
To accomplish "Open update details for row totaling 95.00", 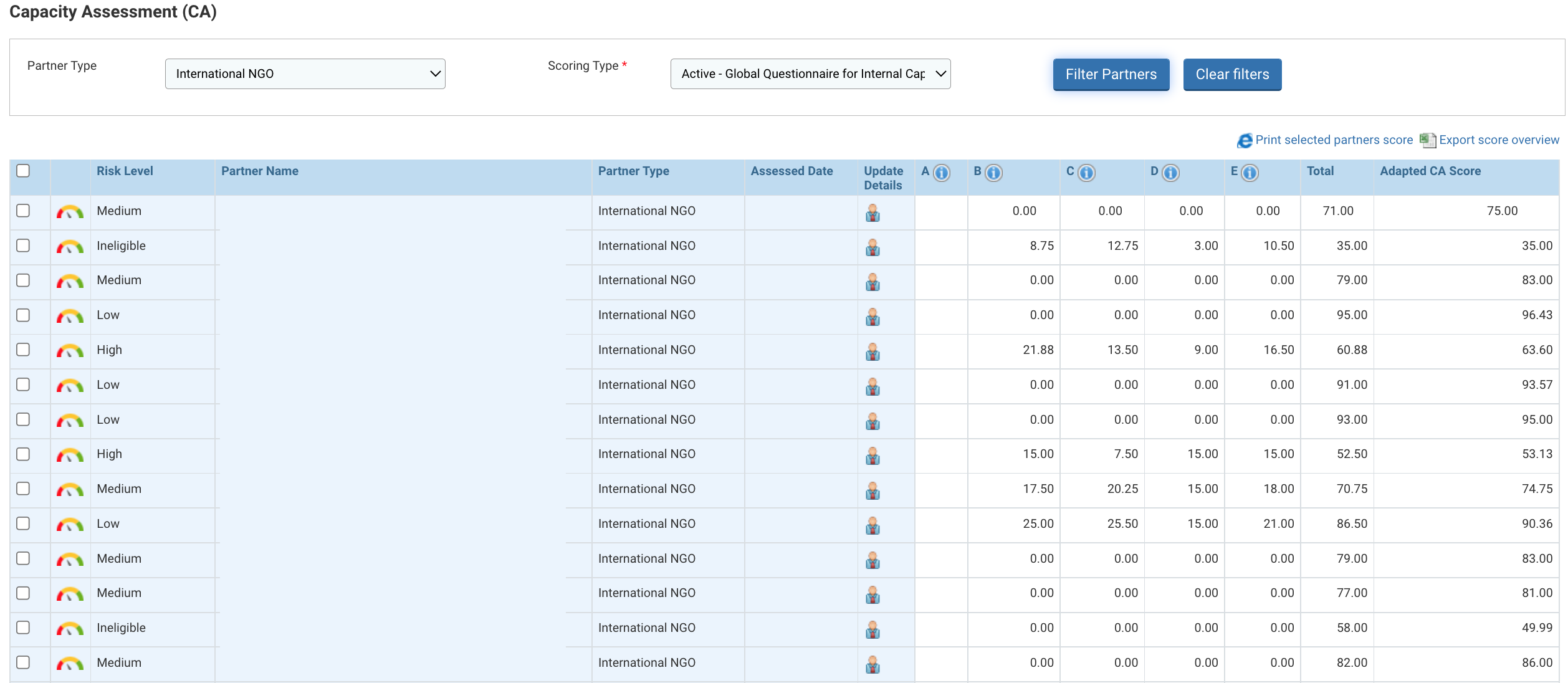I will coord(872,317).
